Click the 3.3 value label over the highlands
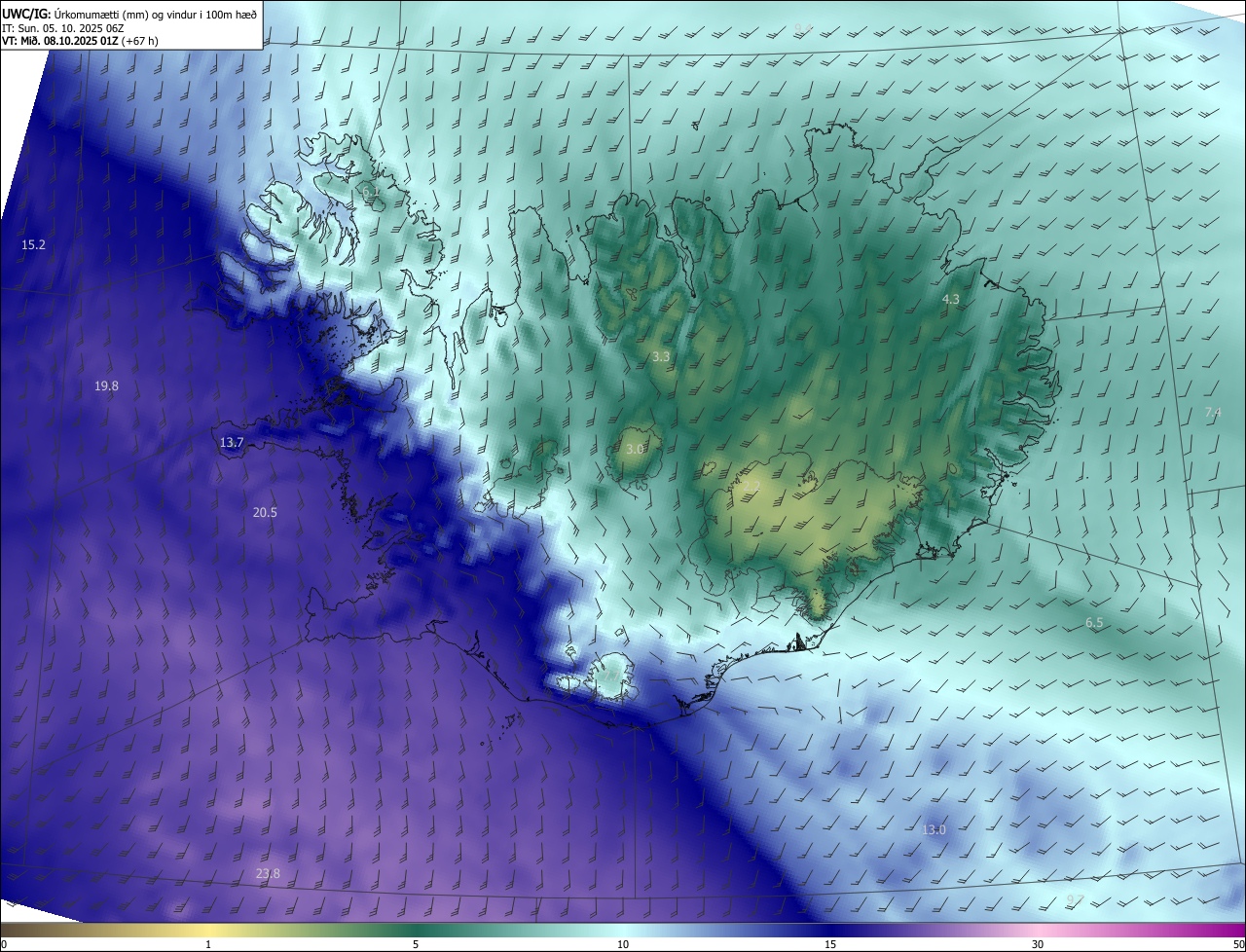The image size is (1246, 952). 661,356
